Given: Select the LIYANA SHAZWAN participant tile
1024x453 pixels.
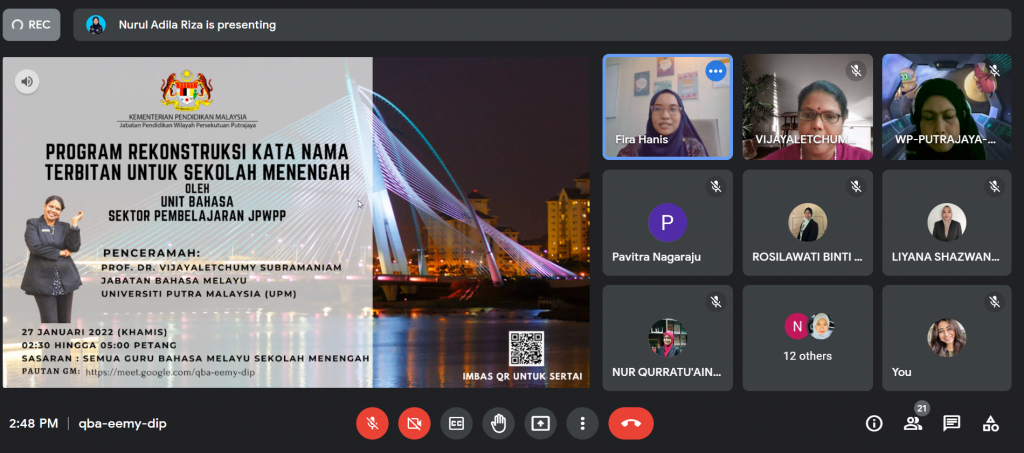Looking at the screenshot, I should [946, 222].
